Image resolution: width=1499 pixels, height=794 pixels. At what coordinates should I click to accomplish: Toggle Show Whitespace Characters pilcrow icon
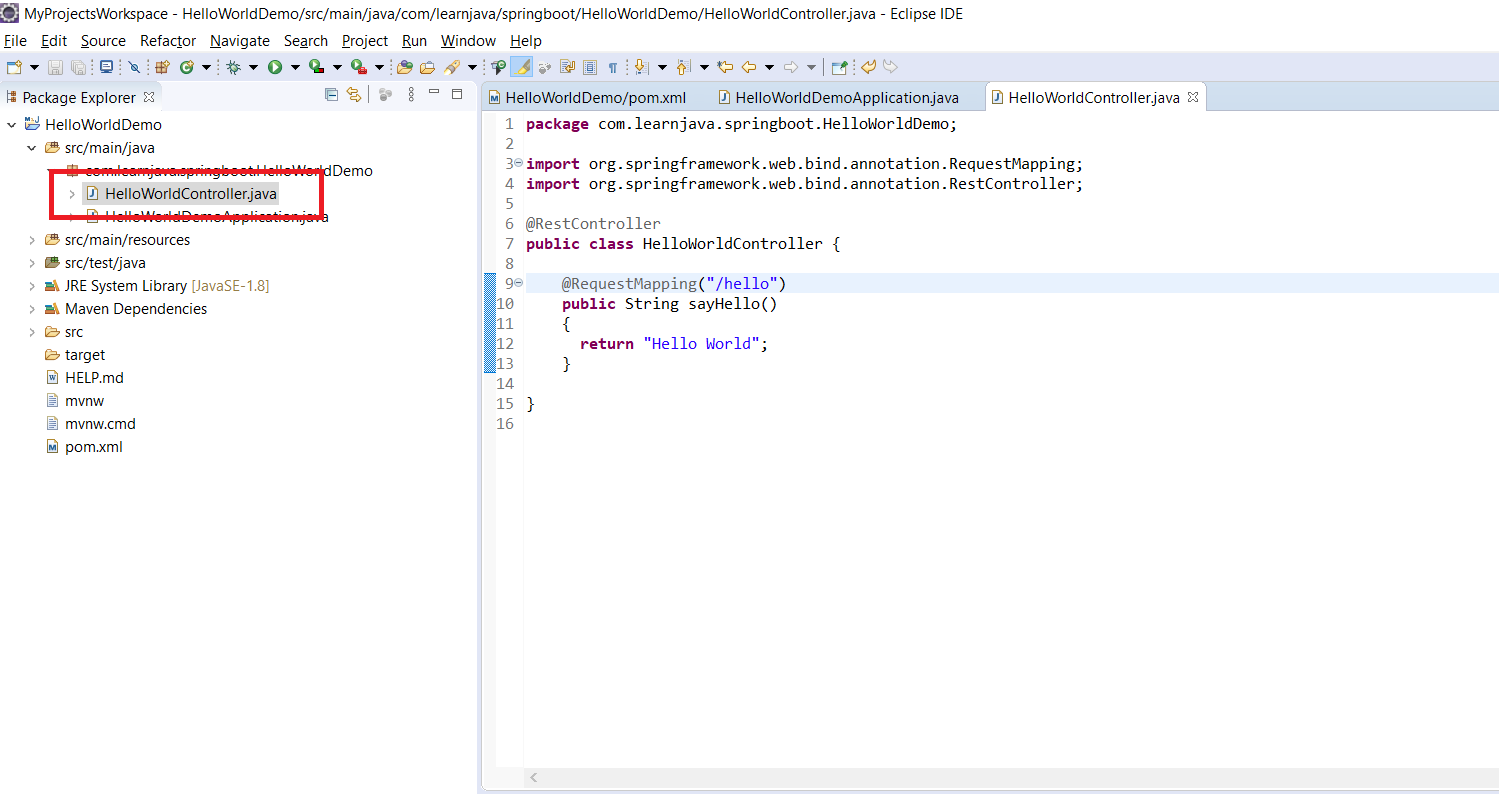click(613, 67)
